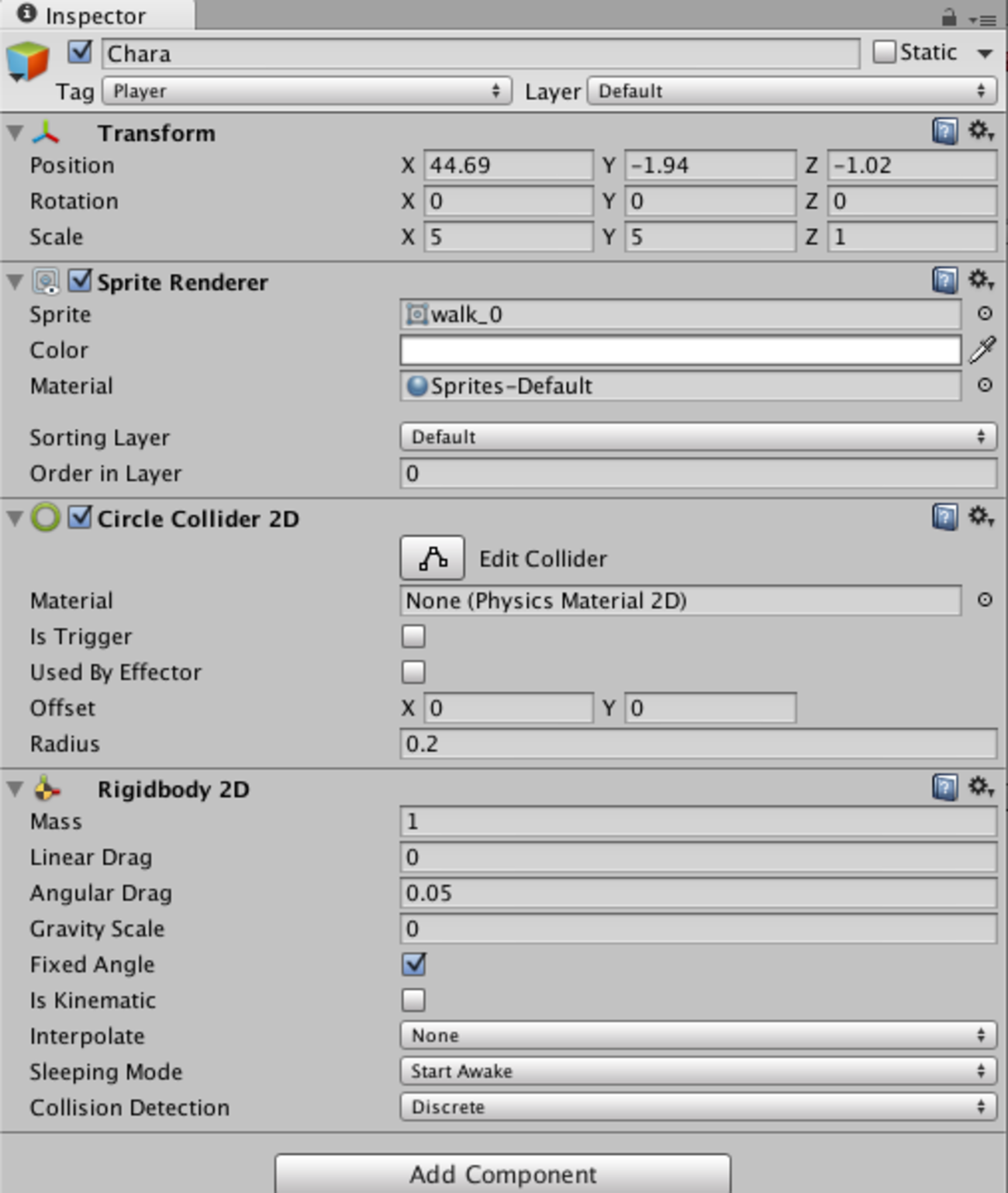Click the Material field Sprites-Default

[x=681, y=386]
